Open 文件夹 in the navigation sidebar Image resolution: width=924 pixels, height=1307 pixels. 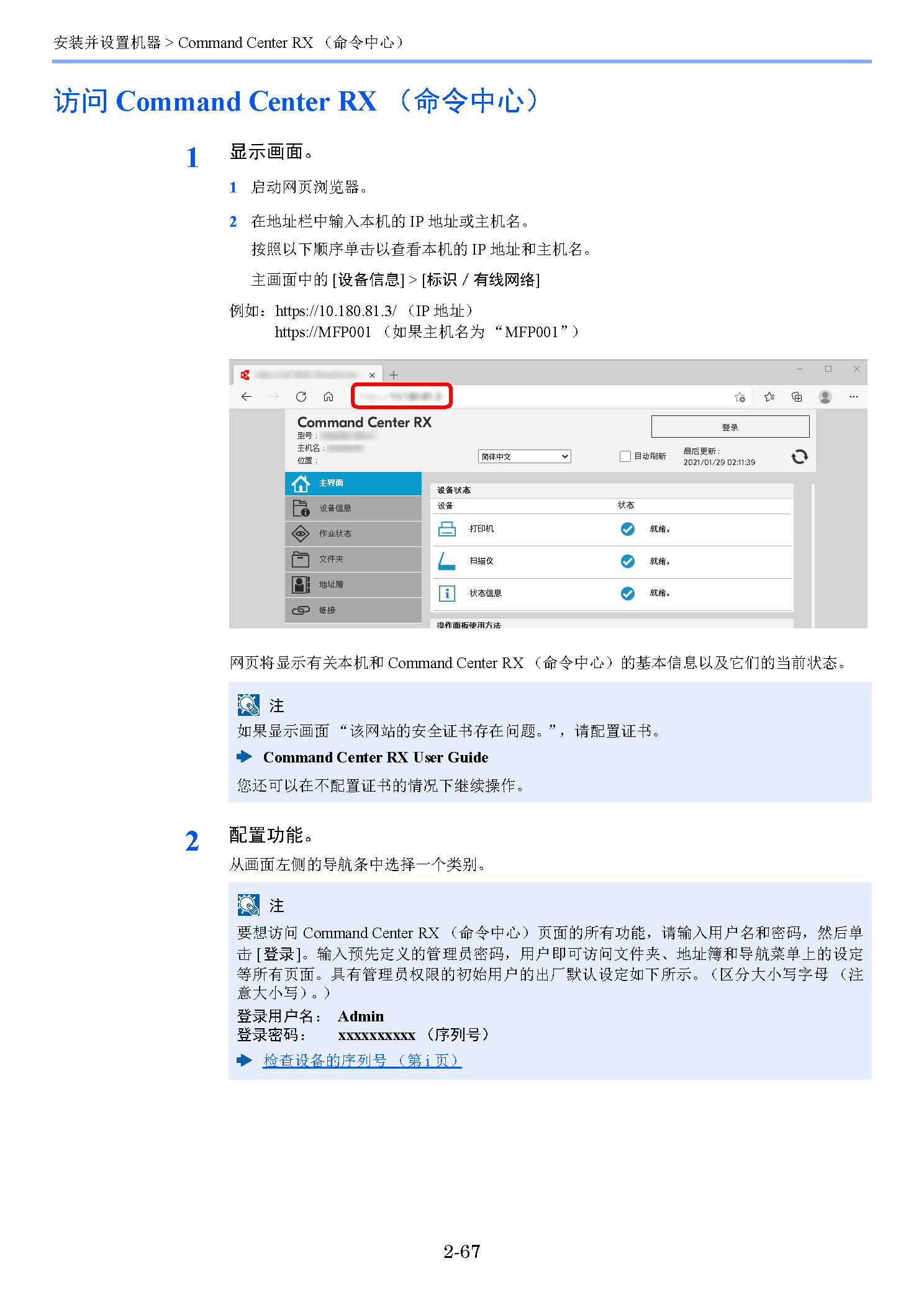[353, 559]
